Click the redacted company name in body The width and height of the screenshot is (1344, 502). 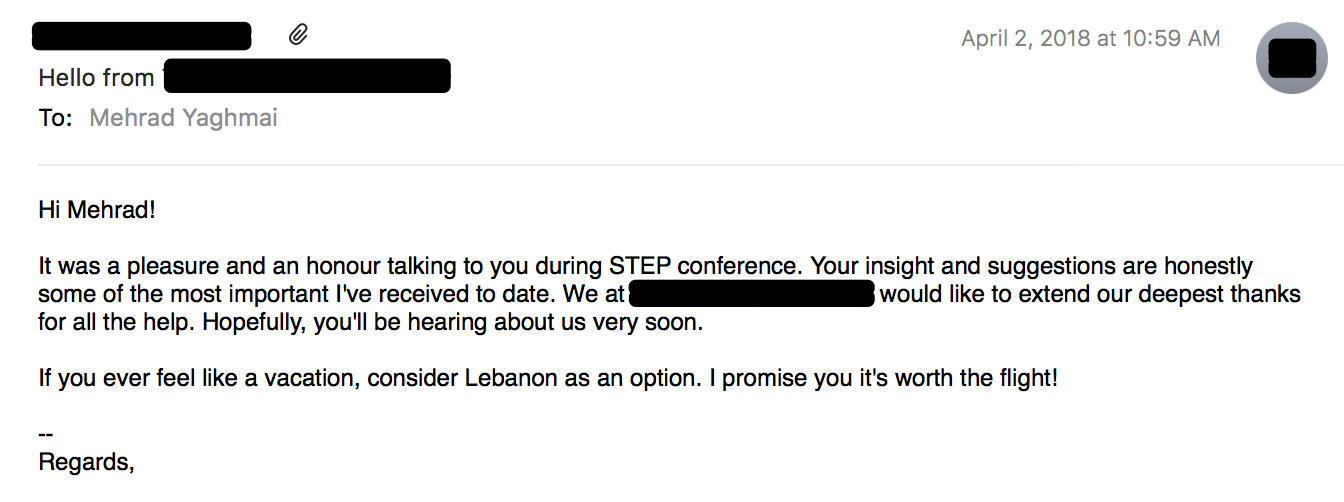[753, 294]
